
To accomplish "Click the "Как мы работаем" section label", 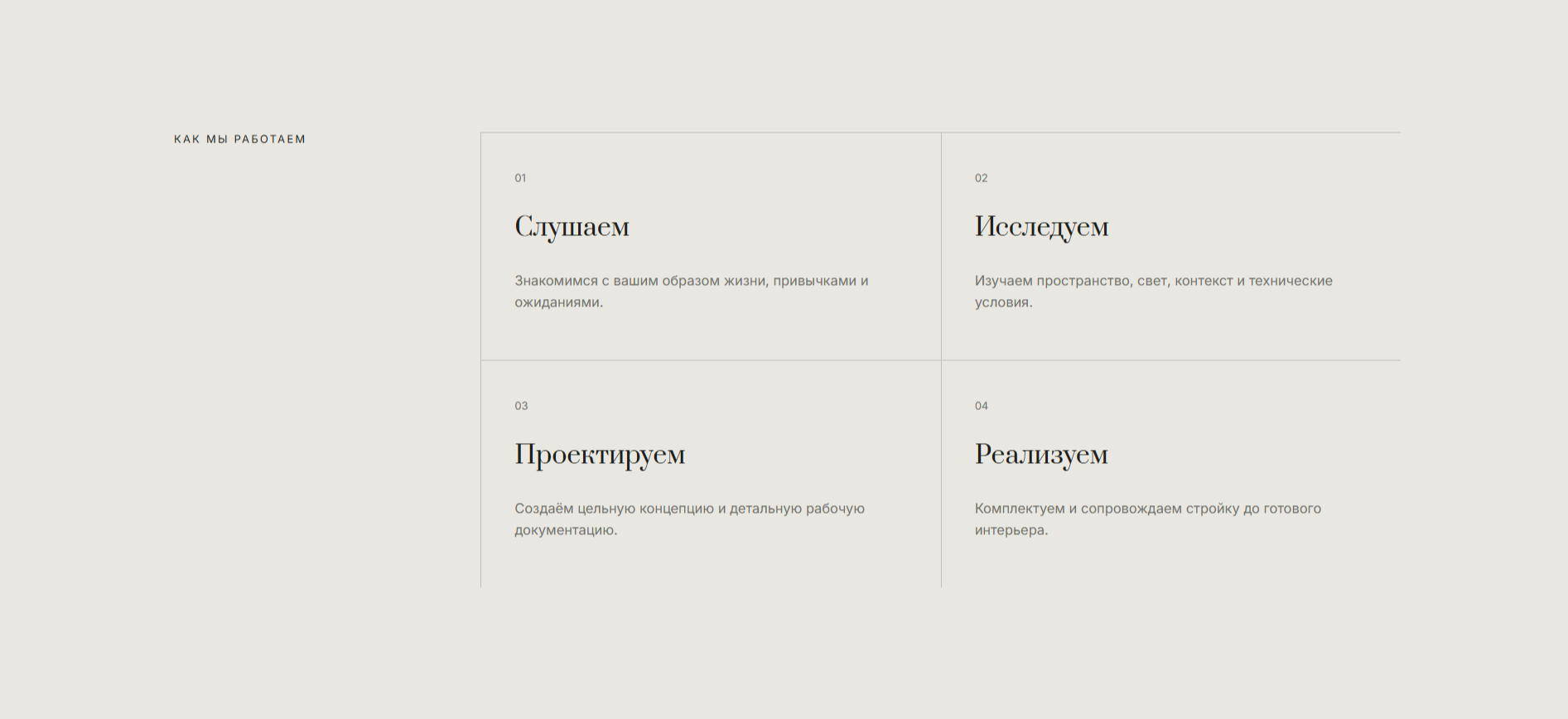I will 240,139.
